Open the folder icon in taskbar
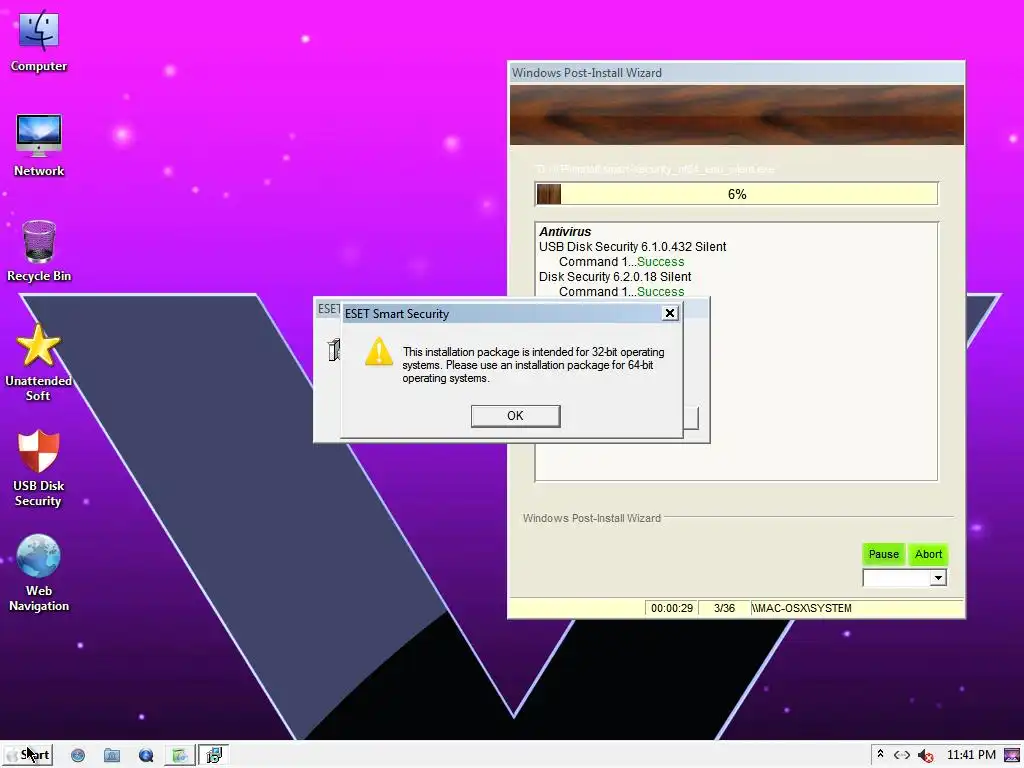1024x768 pixels. 112,756
